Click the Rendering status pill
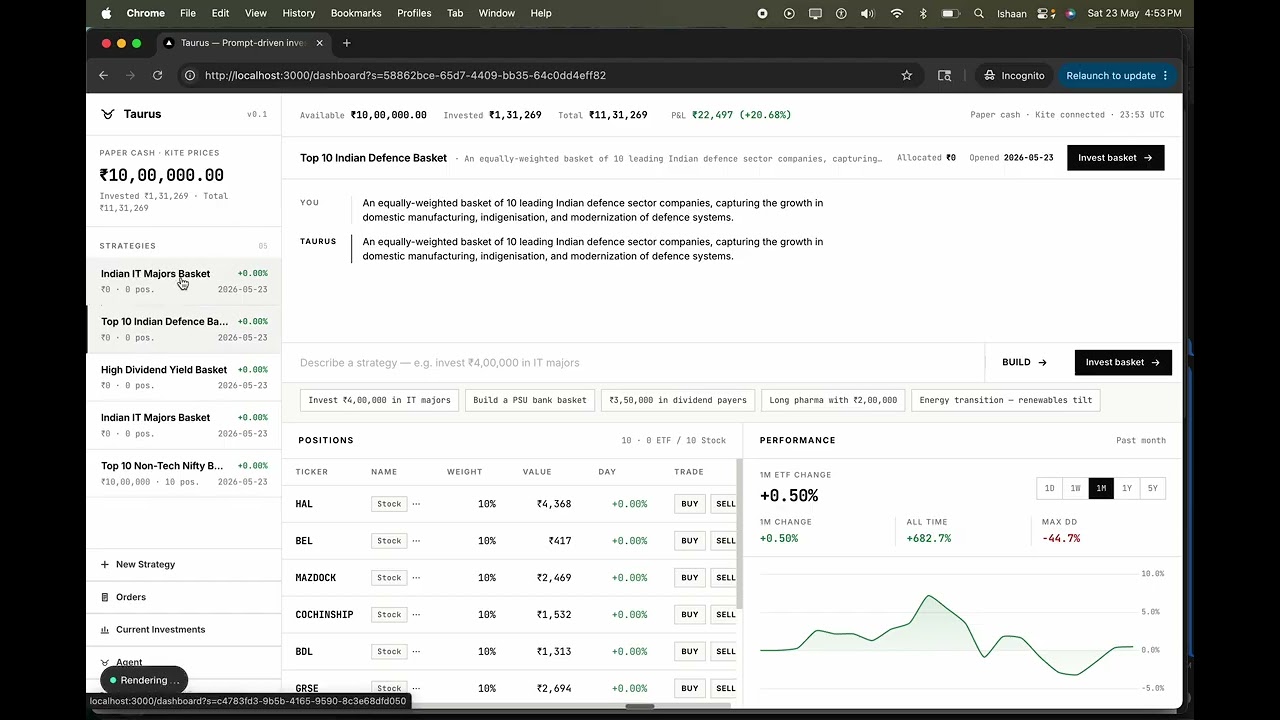 144,680
